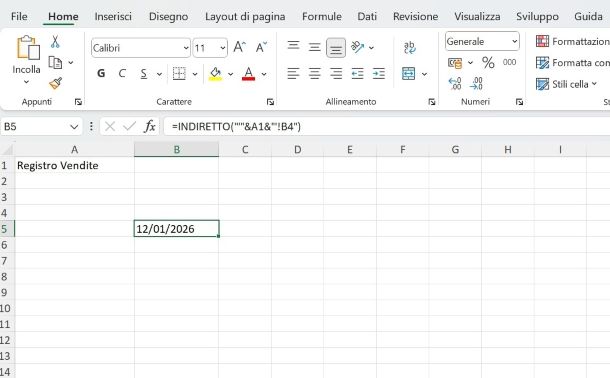Screen dimensions: 610x378
Task: Apply thousands separator 000 style
Action: [x=509, y=62]
